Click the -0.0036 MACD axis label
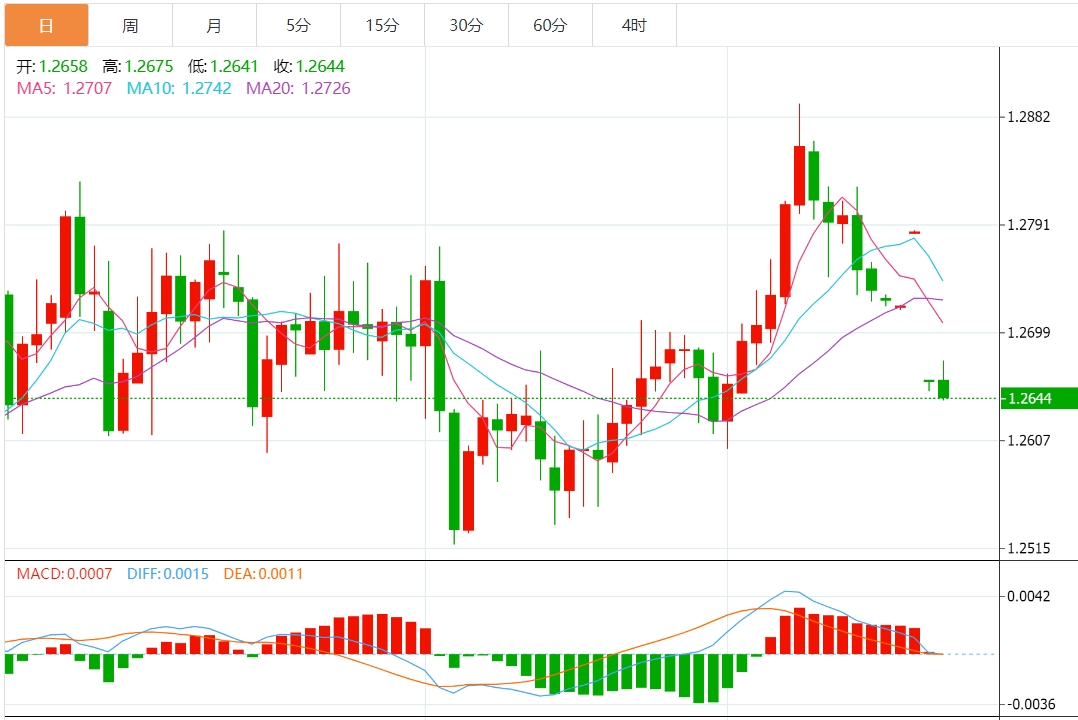The width and height of the screenshot is (1078, 720). [x=1031, y=704]
